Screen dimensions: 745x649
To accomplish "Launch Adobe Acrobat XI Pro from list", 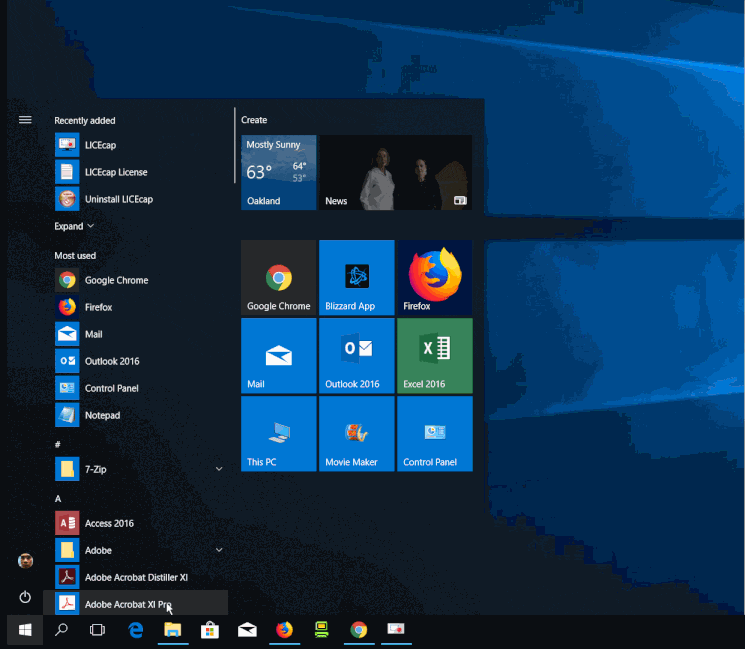I will (x=127, y=604).
